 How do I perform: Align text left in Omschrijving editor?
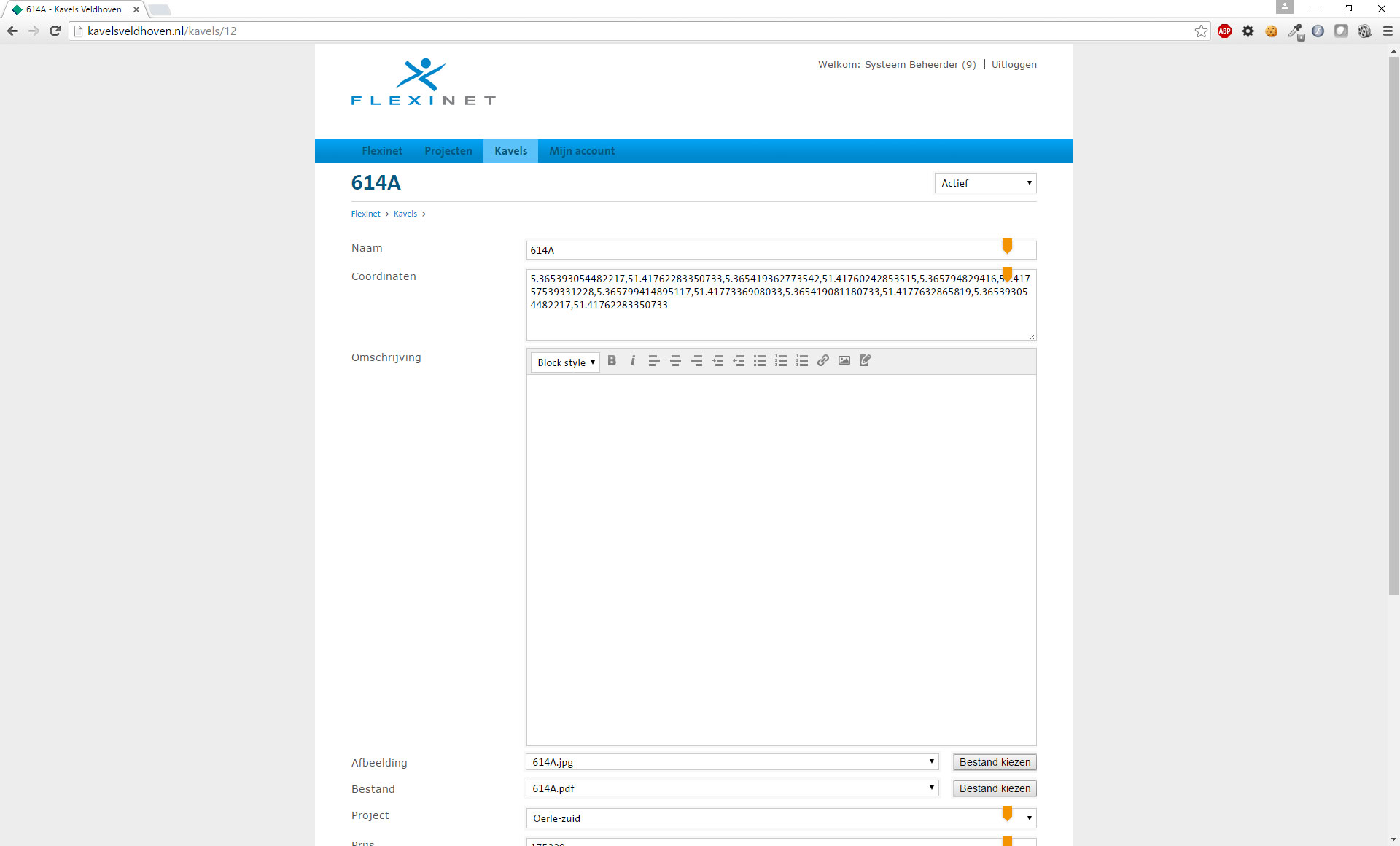pyautogui.click(x=654, y=361)
